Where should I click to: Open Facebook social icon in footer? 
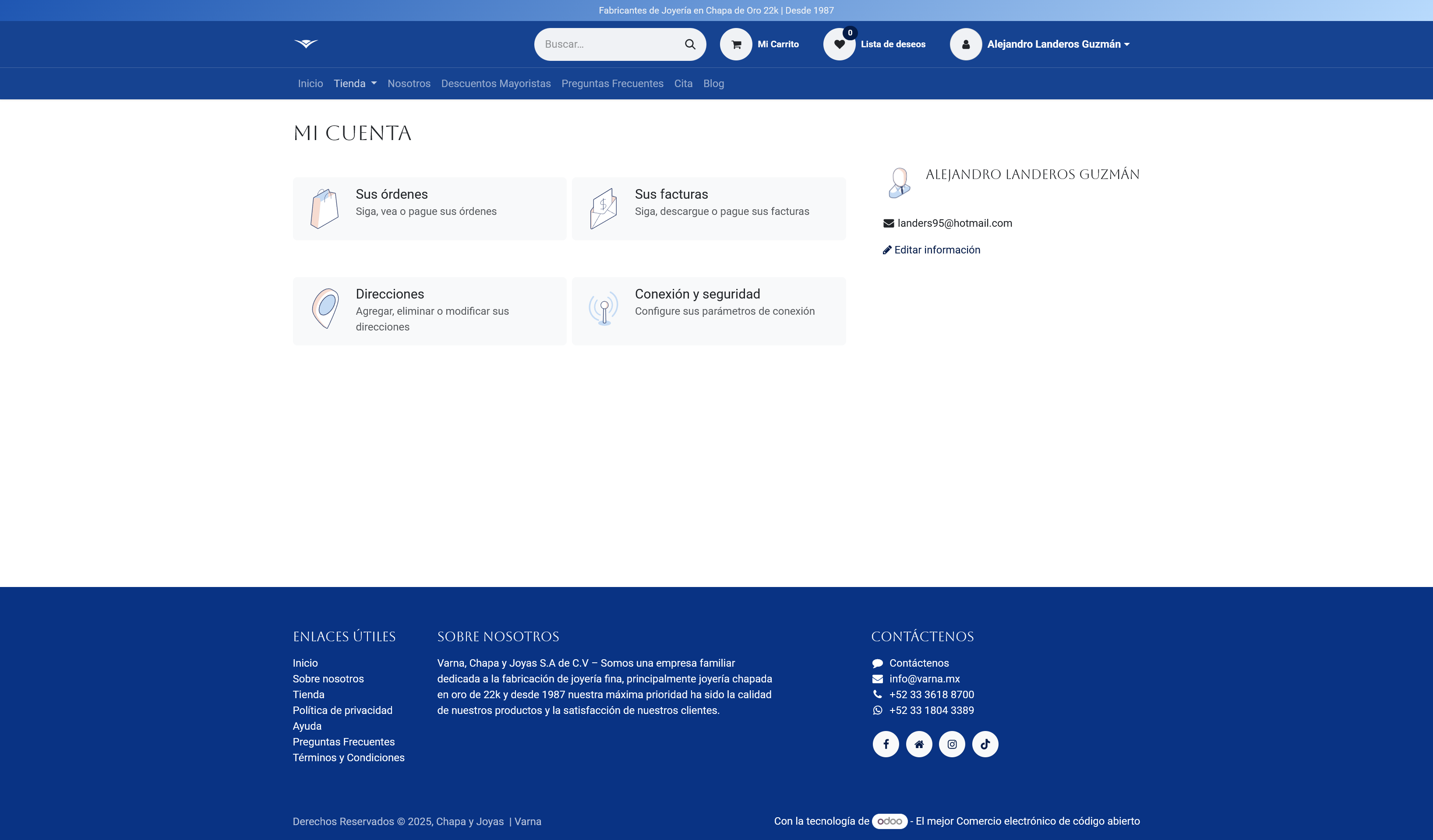886,744
